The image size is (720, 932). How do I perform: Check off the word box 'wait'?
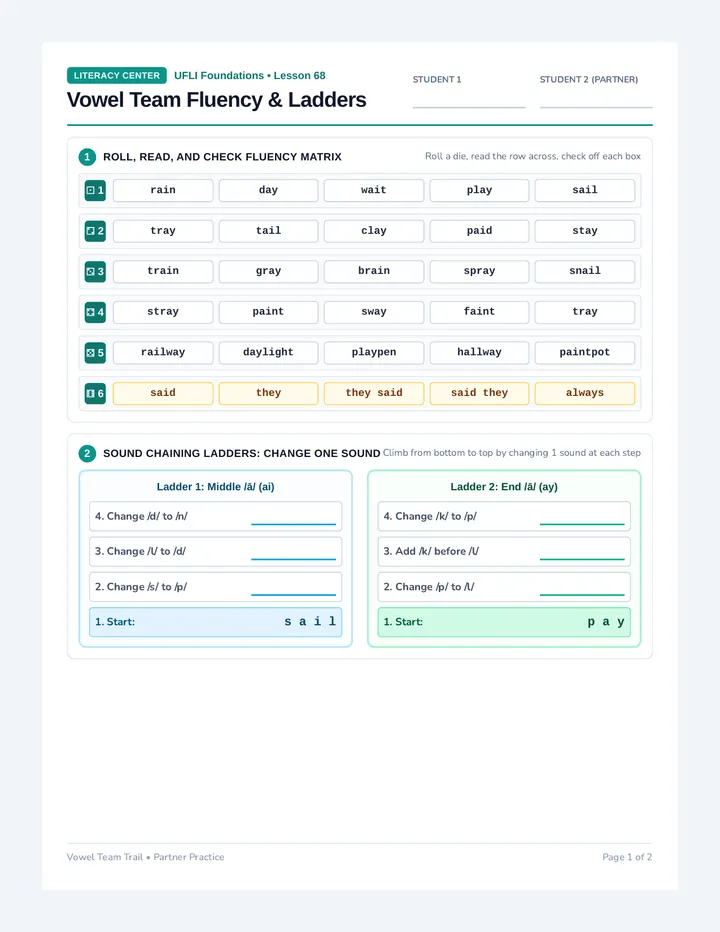pyautogui.click(x=374, y=190)
